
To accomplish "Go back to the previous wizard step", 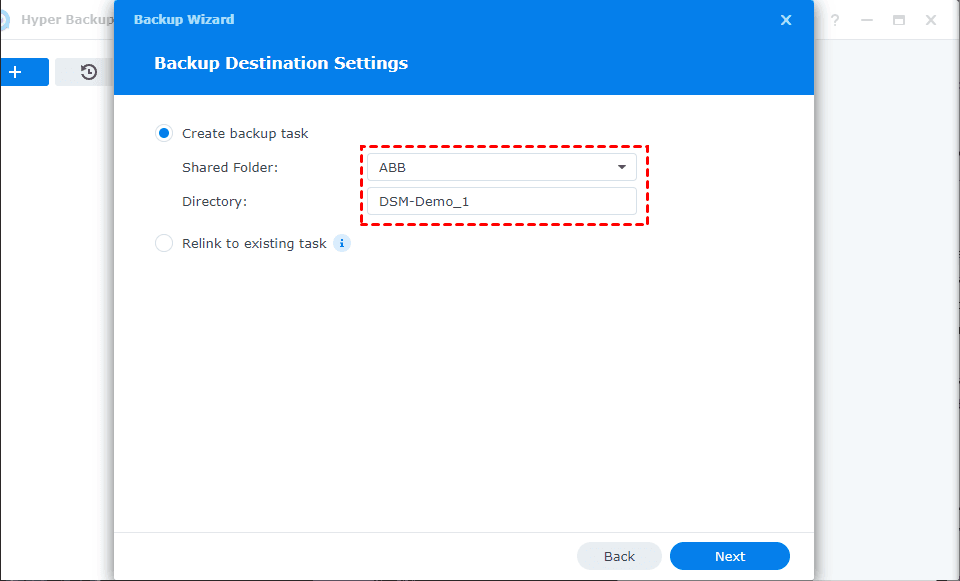I will (619, 556).
